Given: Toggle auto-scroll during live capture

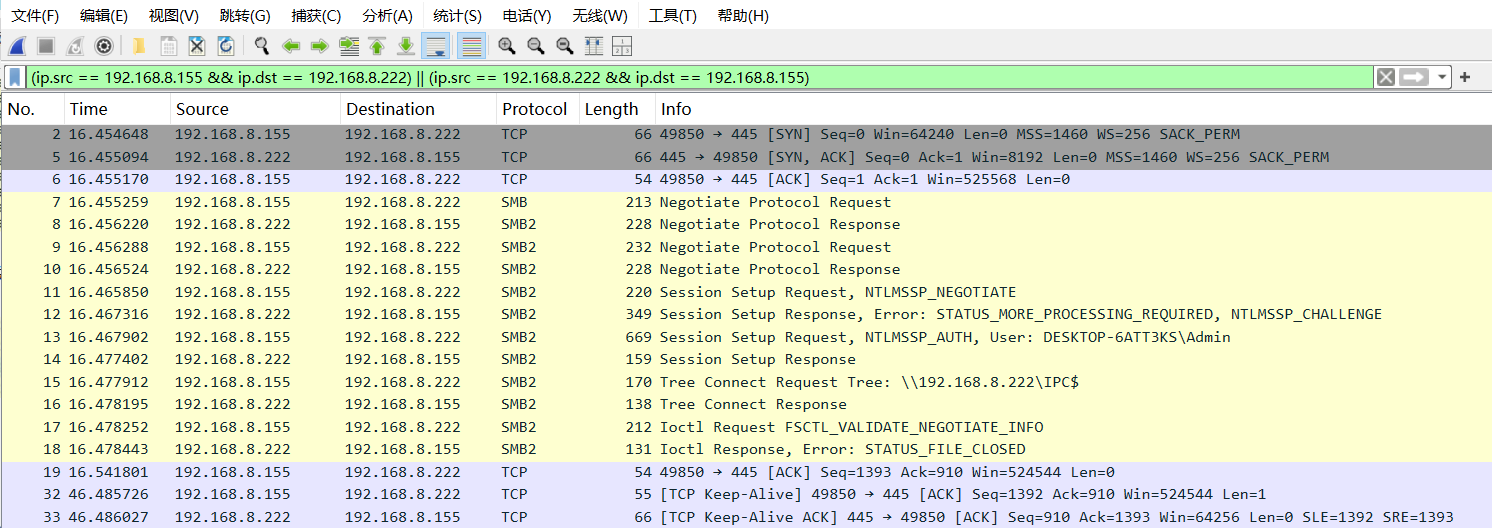Looking at the screenshot, I should [x=436, y=46].
